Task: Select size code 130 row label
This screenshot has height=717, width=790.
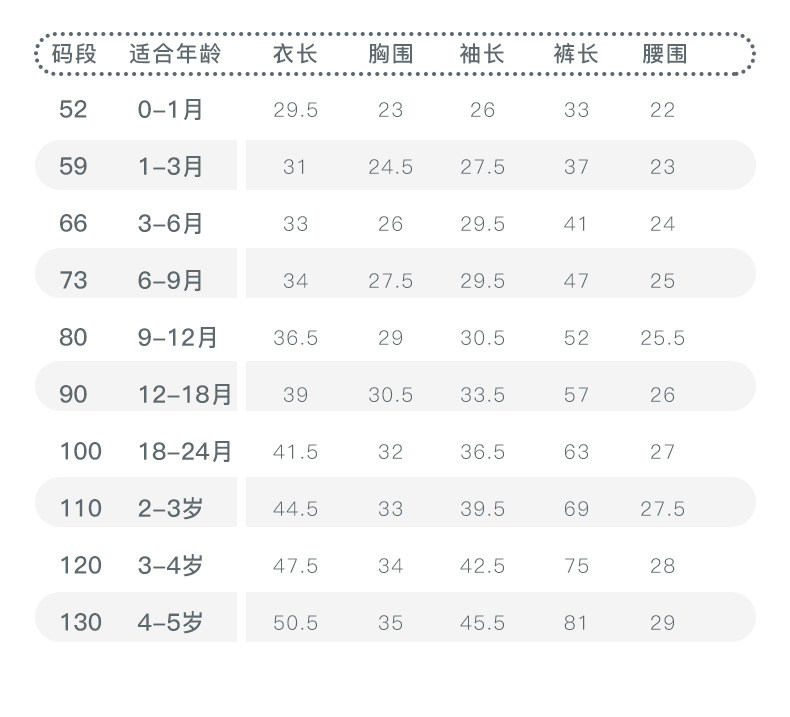Action: tap(80, 622)
